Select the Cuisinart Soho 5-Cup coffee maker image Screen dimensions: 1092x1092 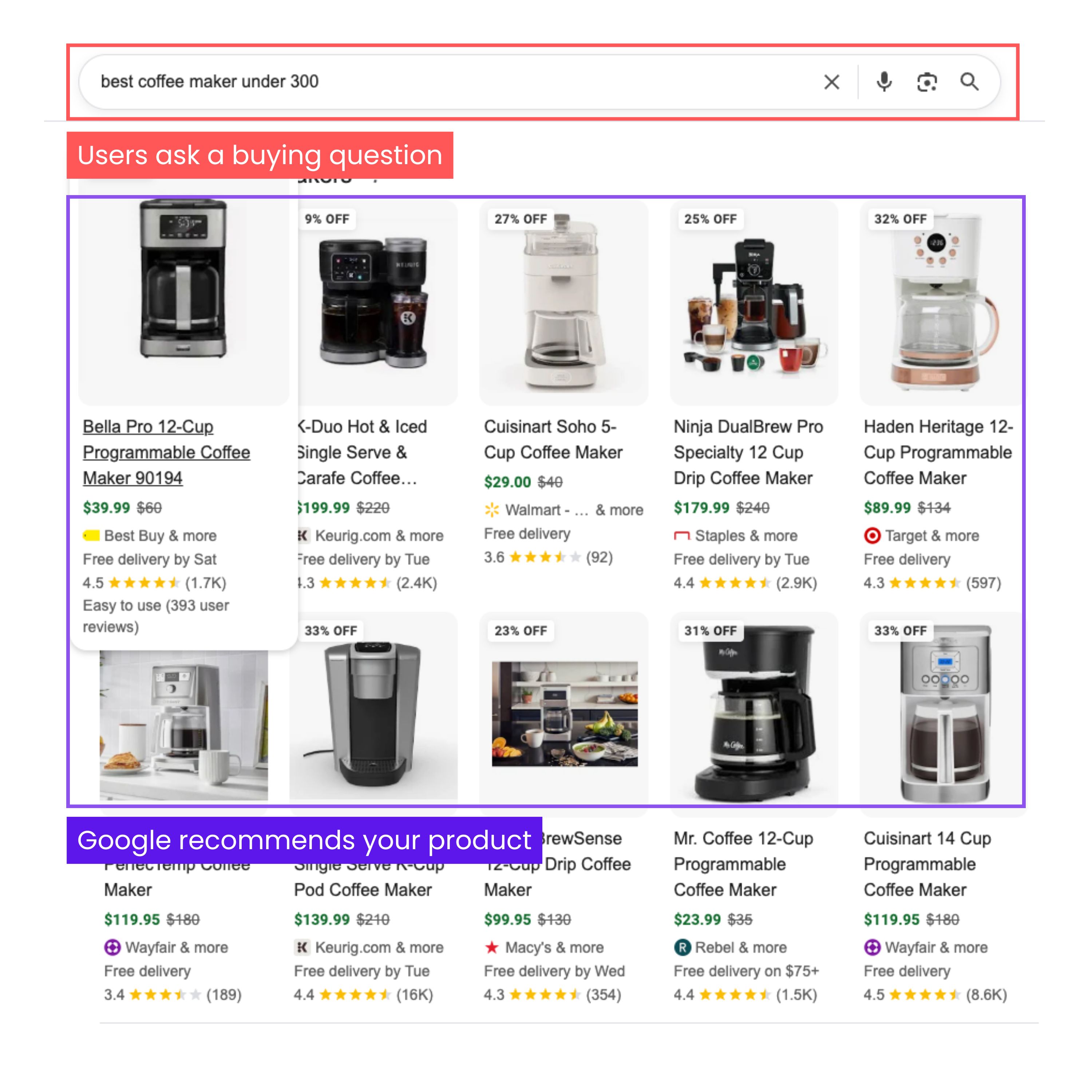[x=563, y=302]
